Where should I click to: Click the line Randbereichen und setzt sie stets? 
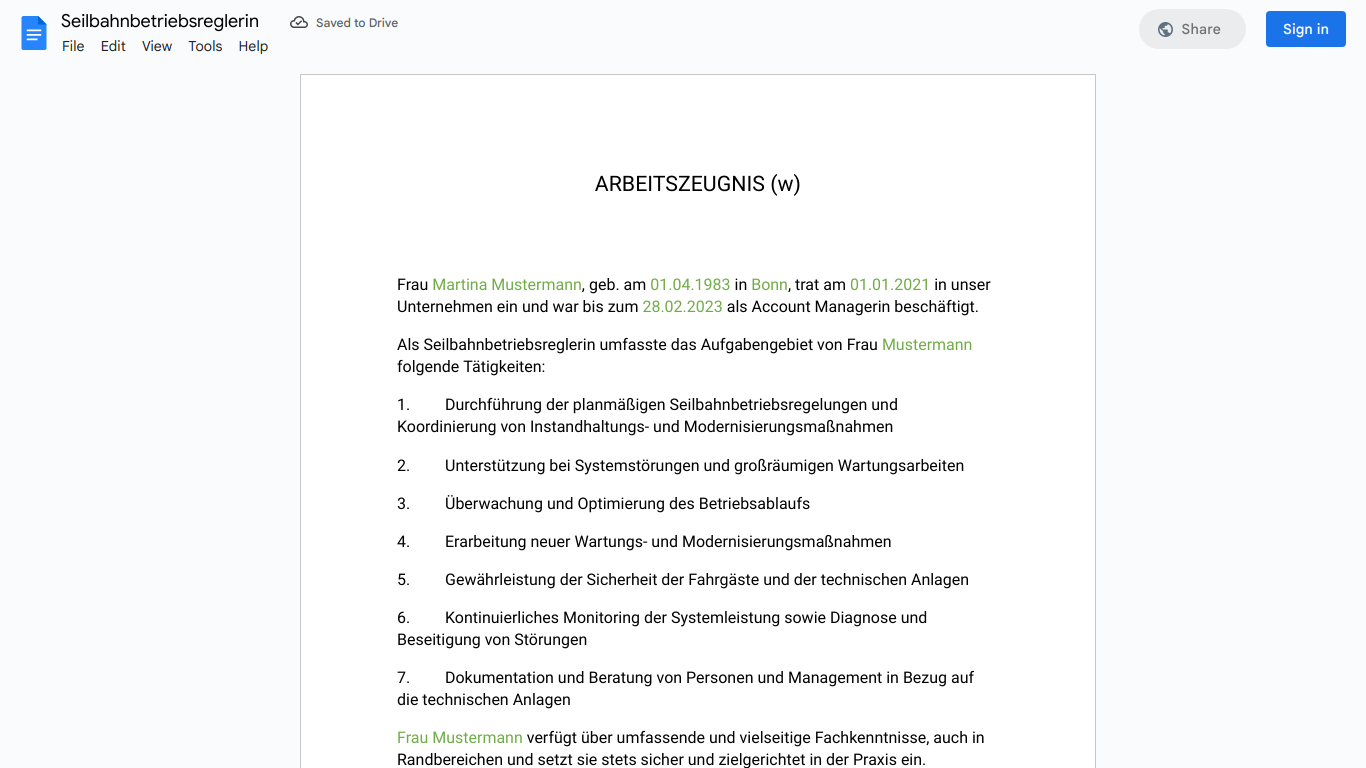pyautogui.click(x=661, y=760)
